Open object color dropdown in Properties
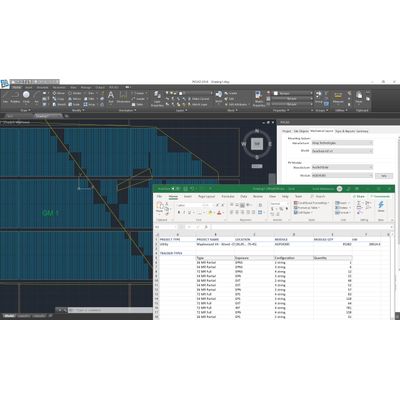The height and width of the screenshot is (400, 400). tap(293, 93)
